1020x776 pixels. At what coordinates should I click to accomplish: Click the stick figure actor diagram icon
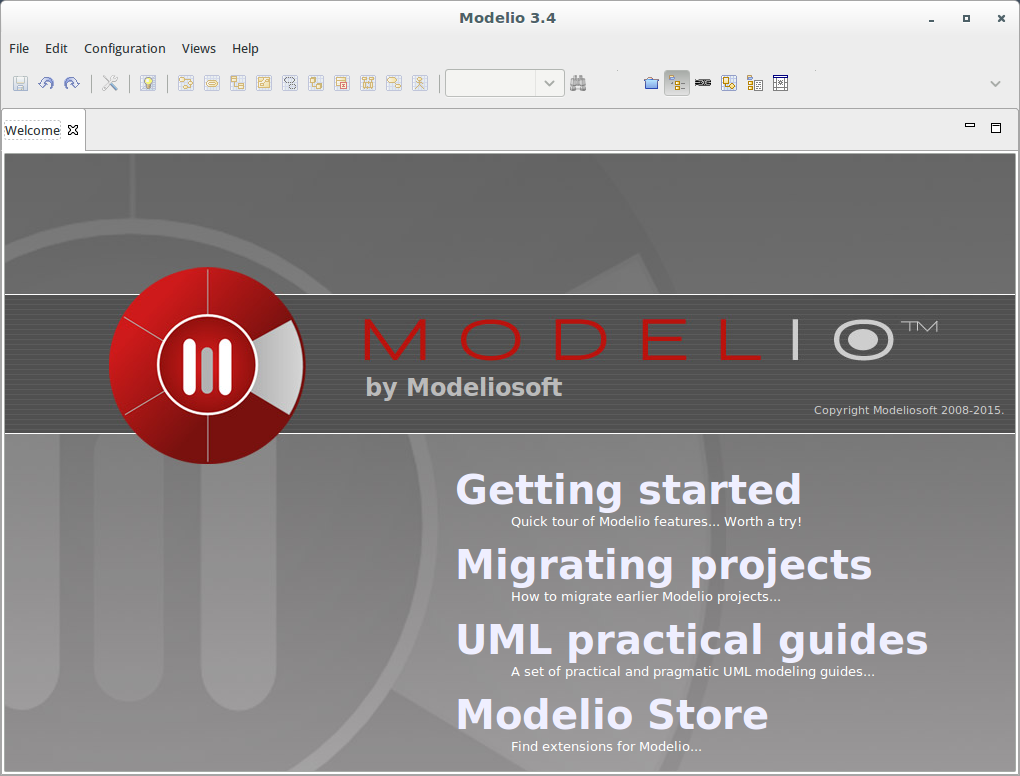tap(420, 83)
